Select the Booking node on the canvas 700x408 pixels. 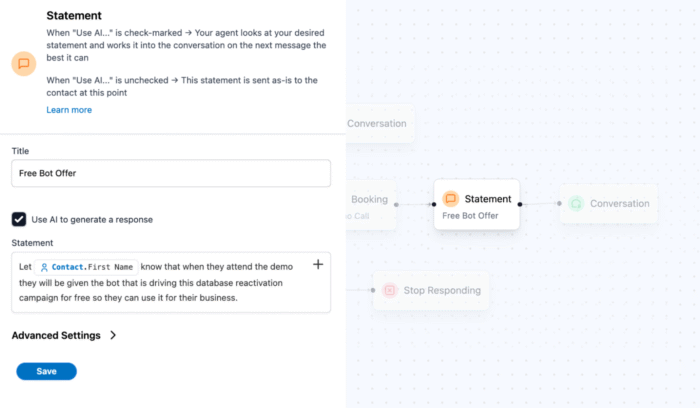click(371, 205)
